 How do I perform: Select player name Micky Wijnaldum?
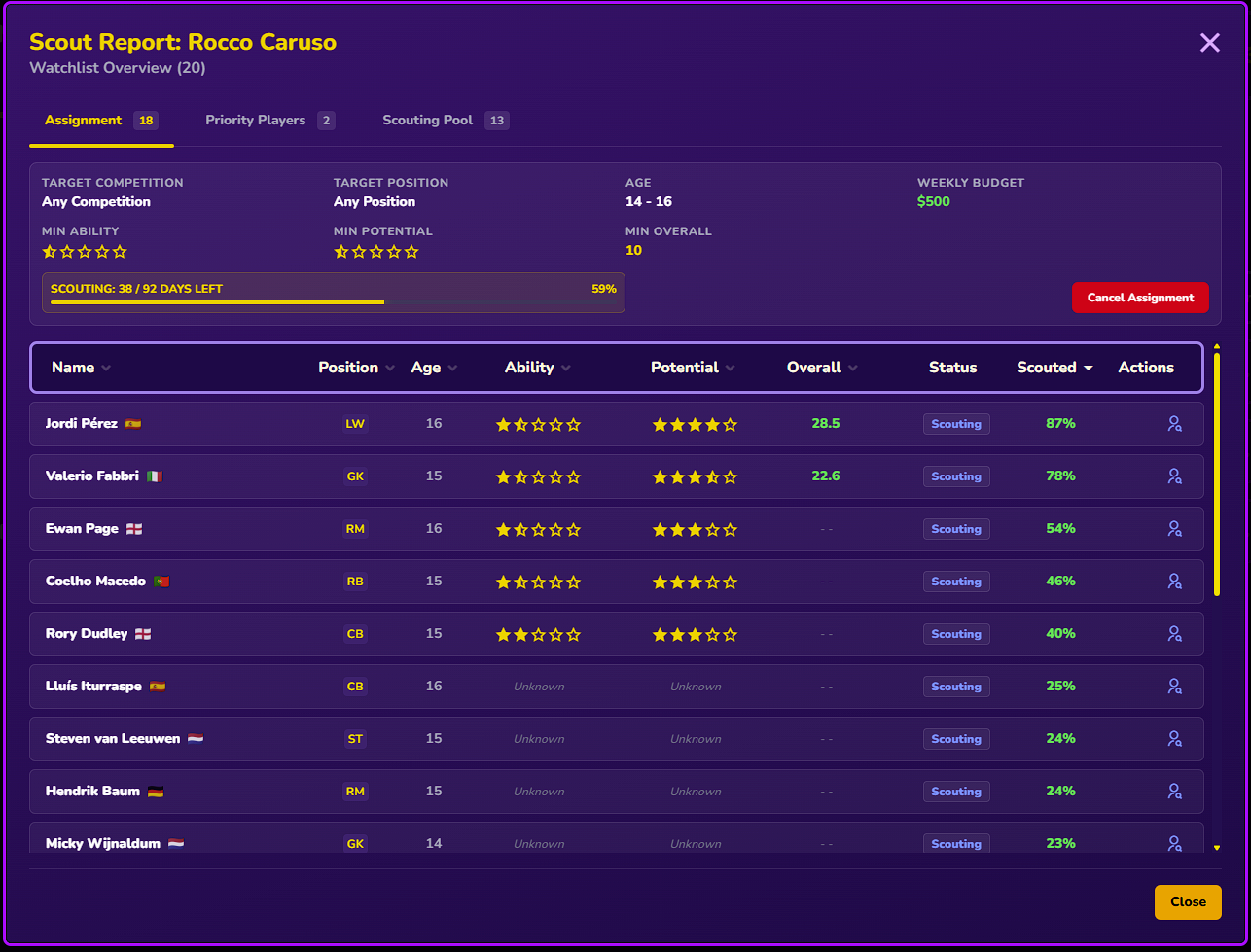coord(103,843)
